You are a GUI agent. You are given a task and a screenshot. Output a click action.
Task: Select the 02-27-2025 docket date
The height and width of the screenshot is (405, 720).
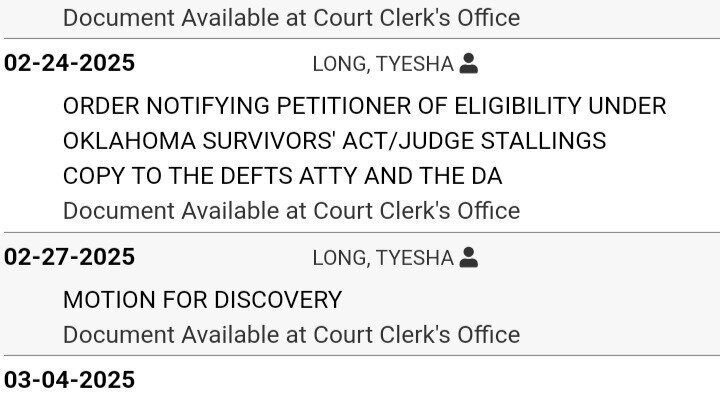(69, 258)
